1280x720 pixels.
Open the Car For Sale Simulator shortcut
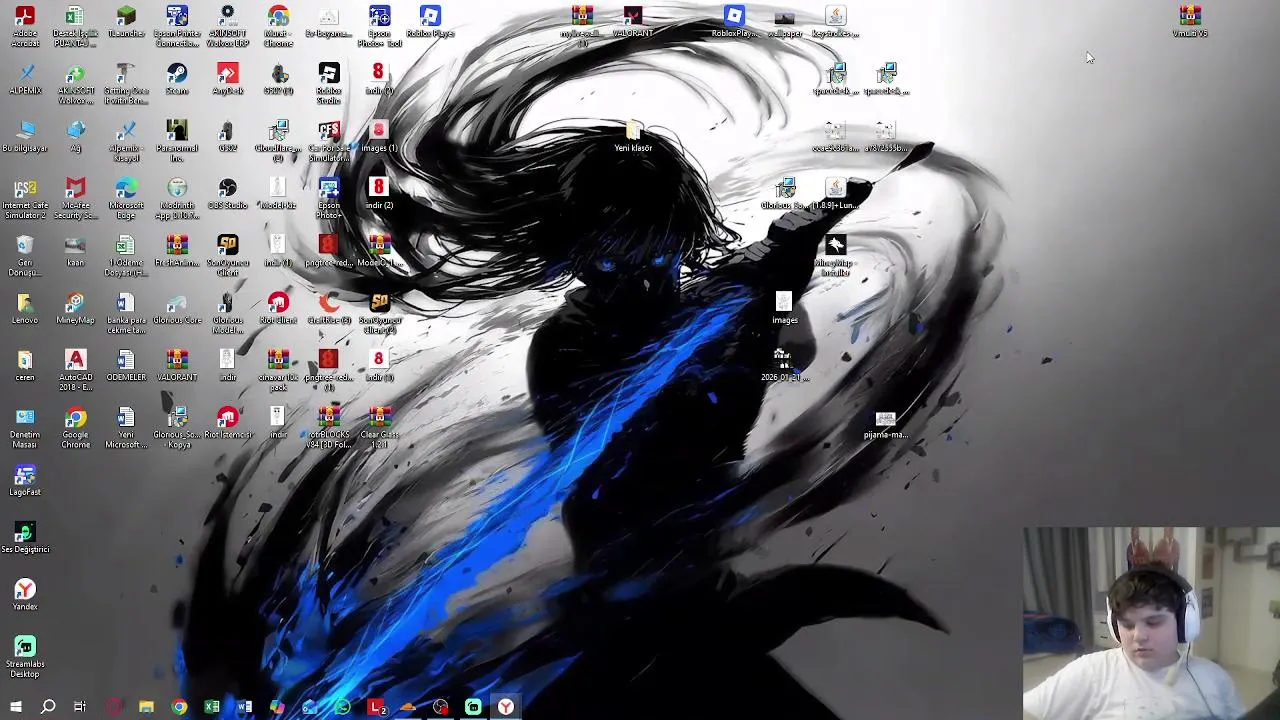coord(329,140)
